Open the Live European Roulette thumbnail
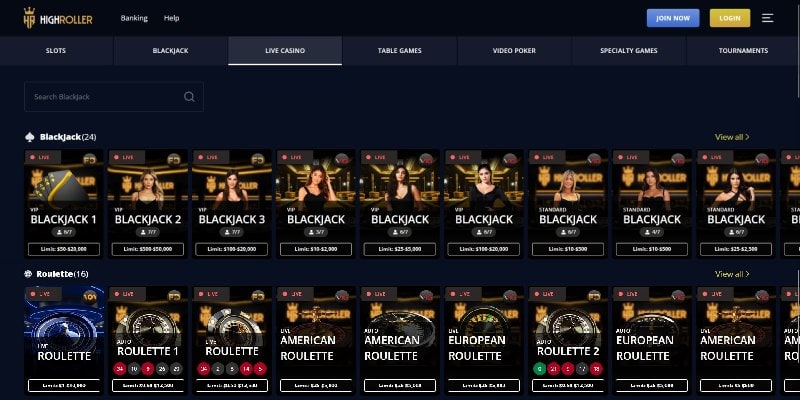Viewport: 800px width, 400px height. point(484,341)
